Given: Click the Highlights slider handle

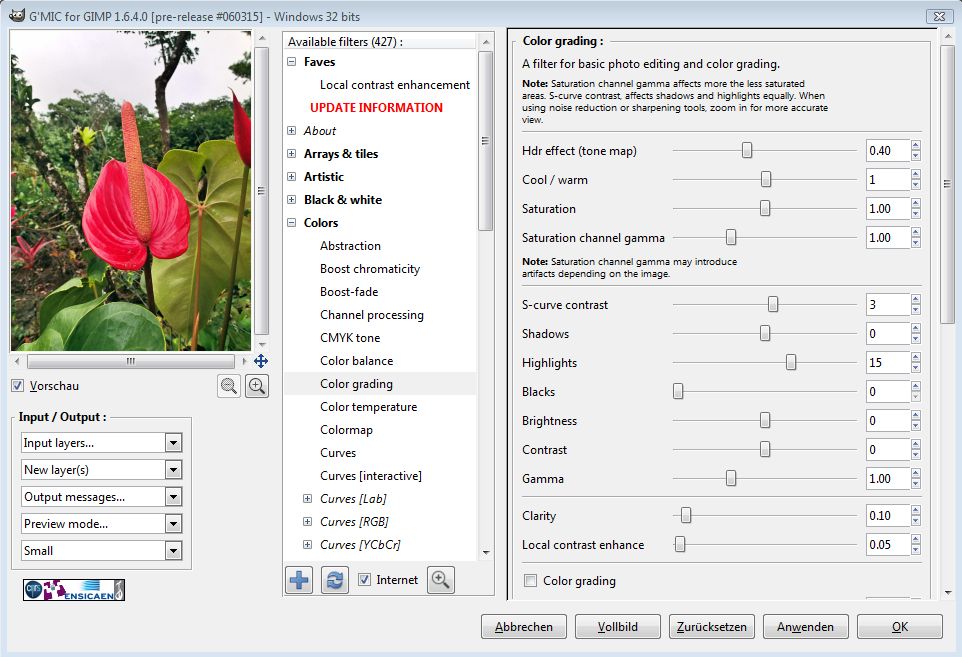Looking at the screenshot, I should (x=791, y=363).
